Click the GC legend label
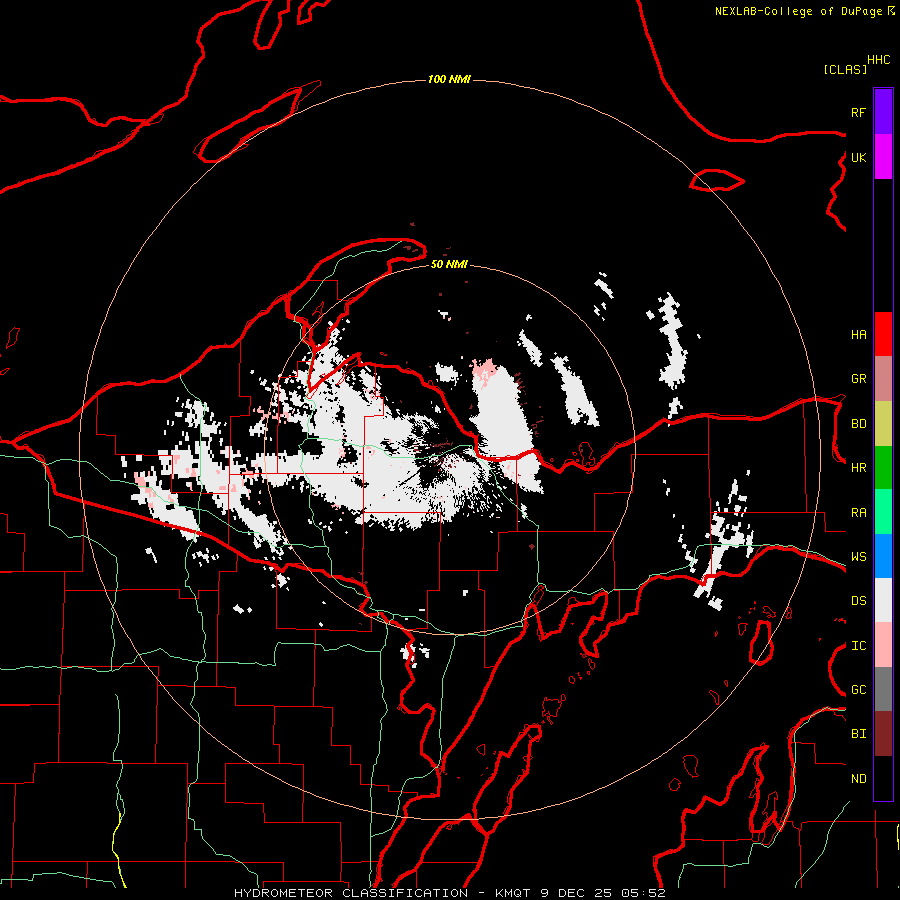Viewport: 900px width, 900px height. click(858, 690)
